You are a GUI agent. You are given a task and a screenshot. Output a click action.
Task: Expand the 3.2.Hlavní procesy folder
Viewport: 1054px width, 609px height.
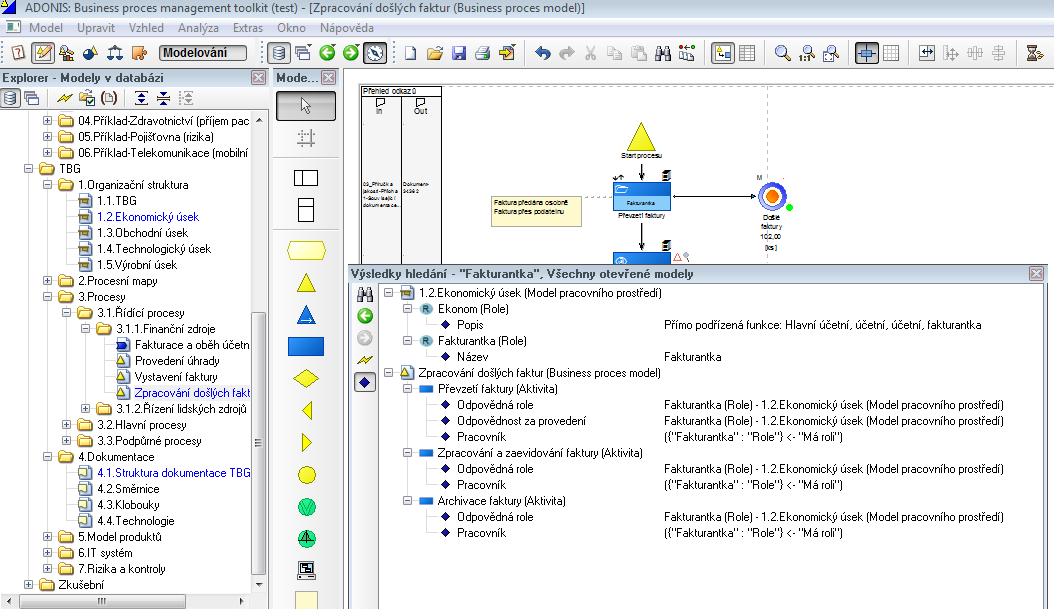(67, 425)
